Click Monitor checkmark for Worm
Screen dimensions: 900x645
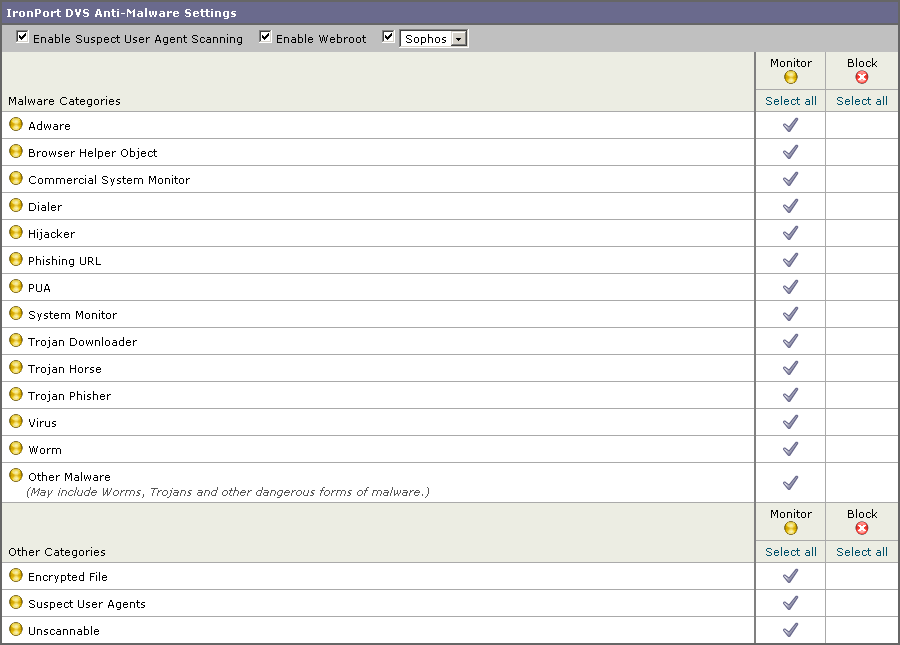coord(791,449)
